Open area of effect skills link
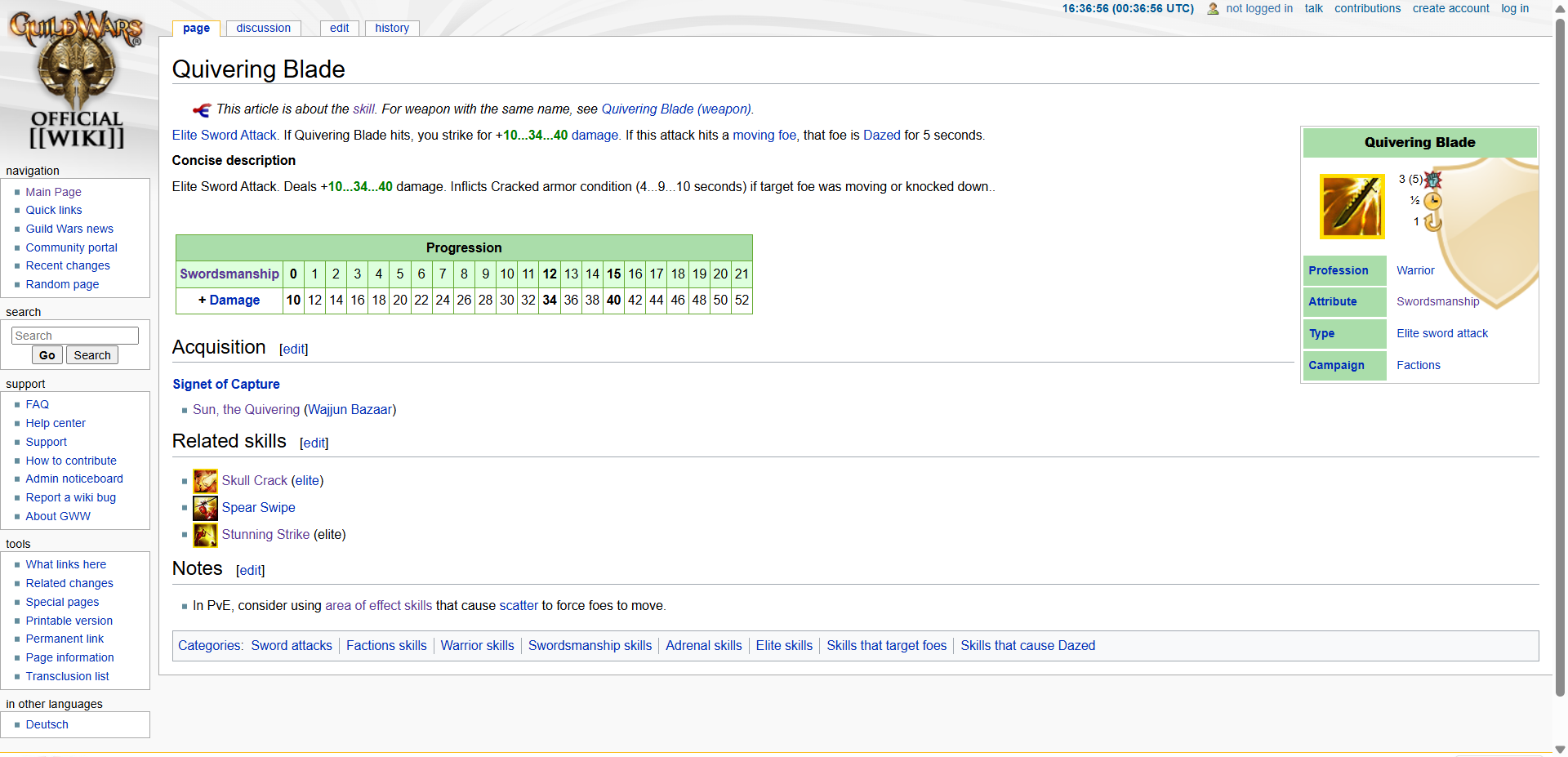The height and width of the screenshot is (757, 1568). 379,605
